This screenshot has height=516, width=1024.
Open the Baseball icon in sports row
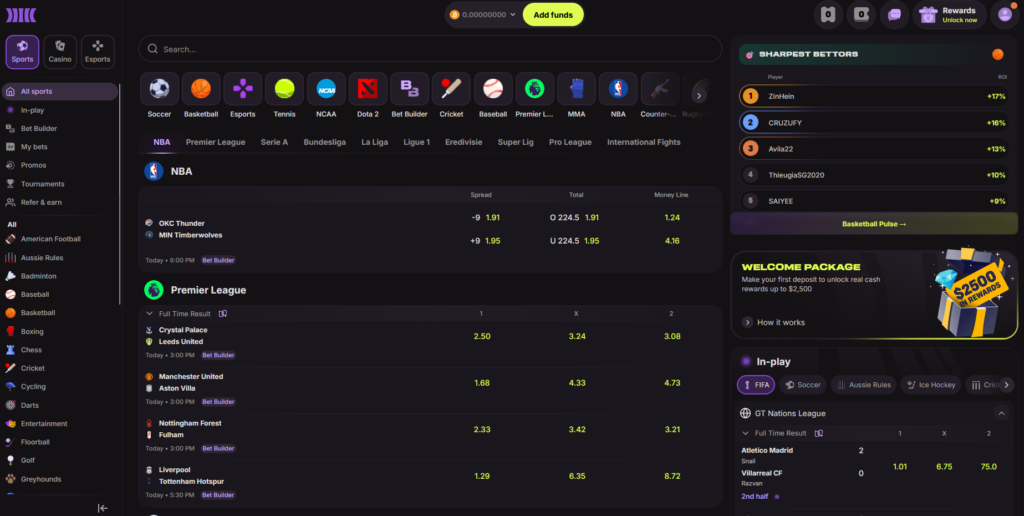tap(493, 89)
